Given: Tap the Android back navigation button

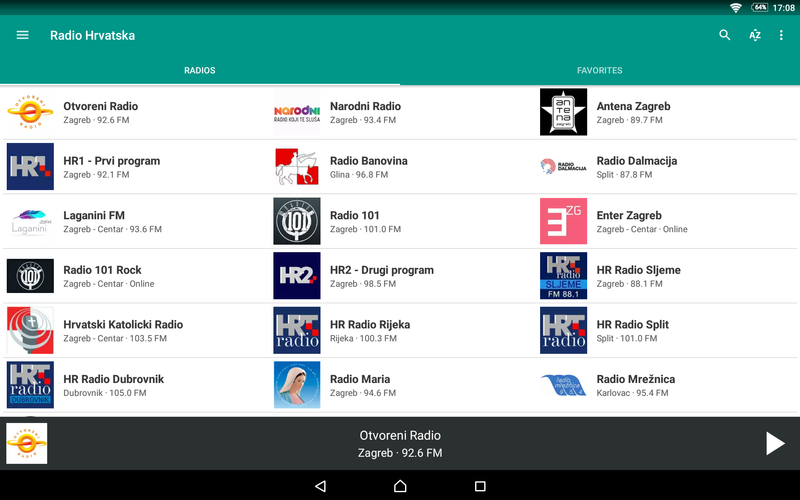Looking at the screenshot, I should [320, 486].
